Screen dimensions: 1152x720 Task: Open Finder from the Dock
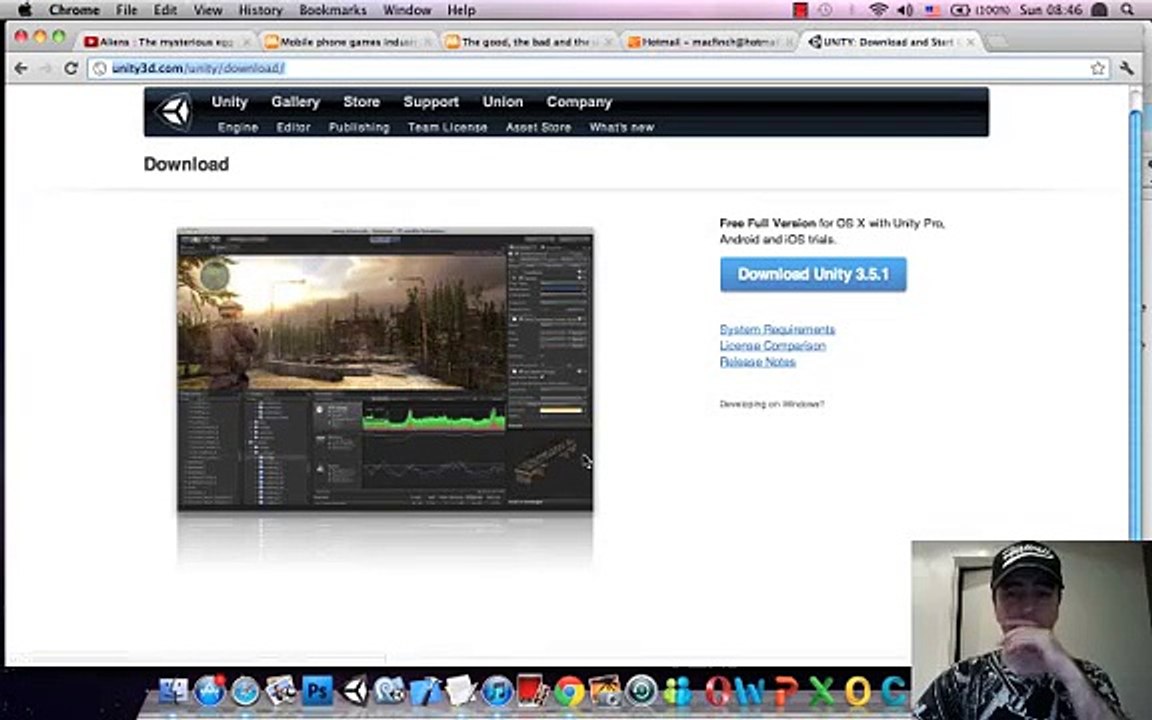(x=173, y=691)
